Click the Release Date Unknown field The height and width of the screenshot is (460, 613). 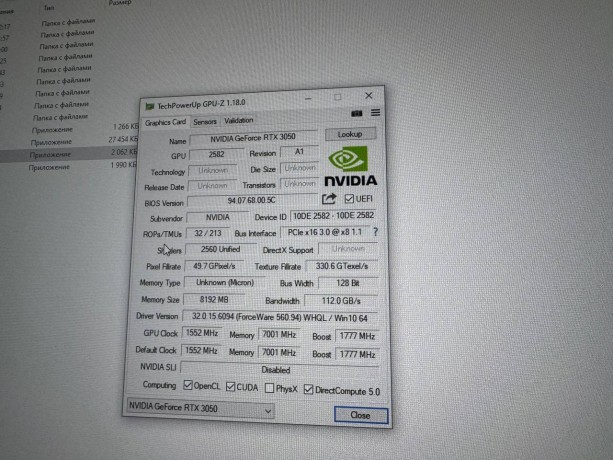212,186
